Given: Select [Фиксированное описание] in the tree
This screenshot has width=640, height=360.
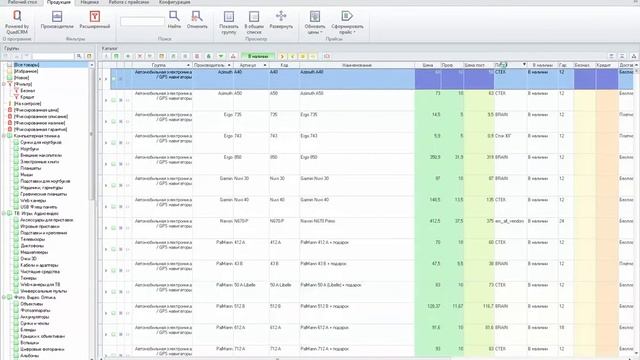Looking at the screenshot, I should tap(41, 116).
